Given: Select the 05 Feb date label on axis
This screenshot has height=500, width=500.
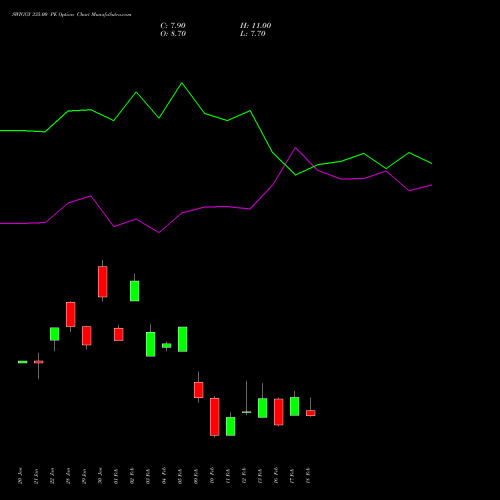Looking at the screenshot, I should pyautogui.click(x=180, y=476).
